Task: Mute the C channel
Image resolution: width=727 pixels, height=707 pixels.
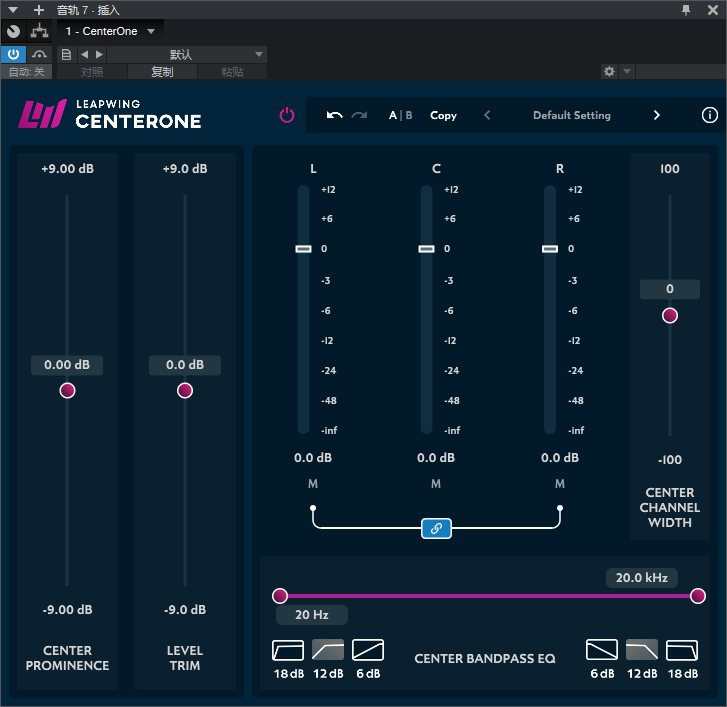Action: (x=436, y=484)
